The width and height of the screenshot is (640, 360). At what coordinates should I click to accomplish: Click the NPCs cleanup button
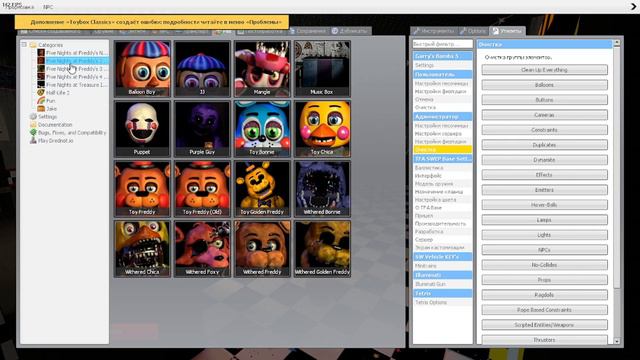(544, 250)
